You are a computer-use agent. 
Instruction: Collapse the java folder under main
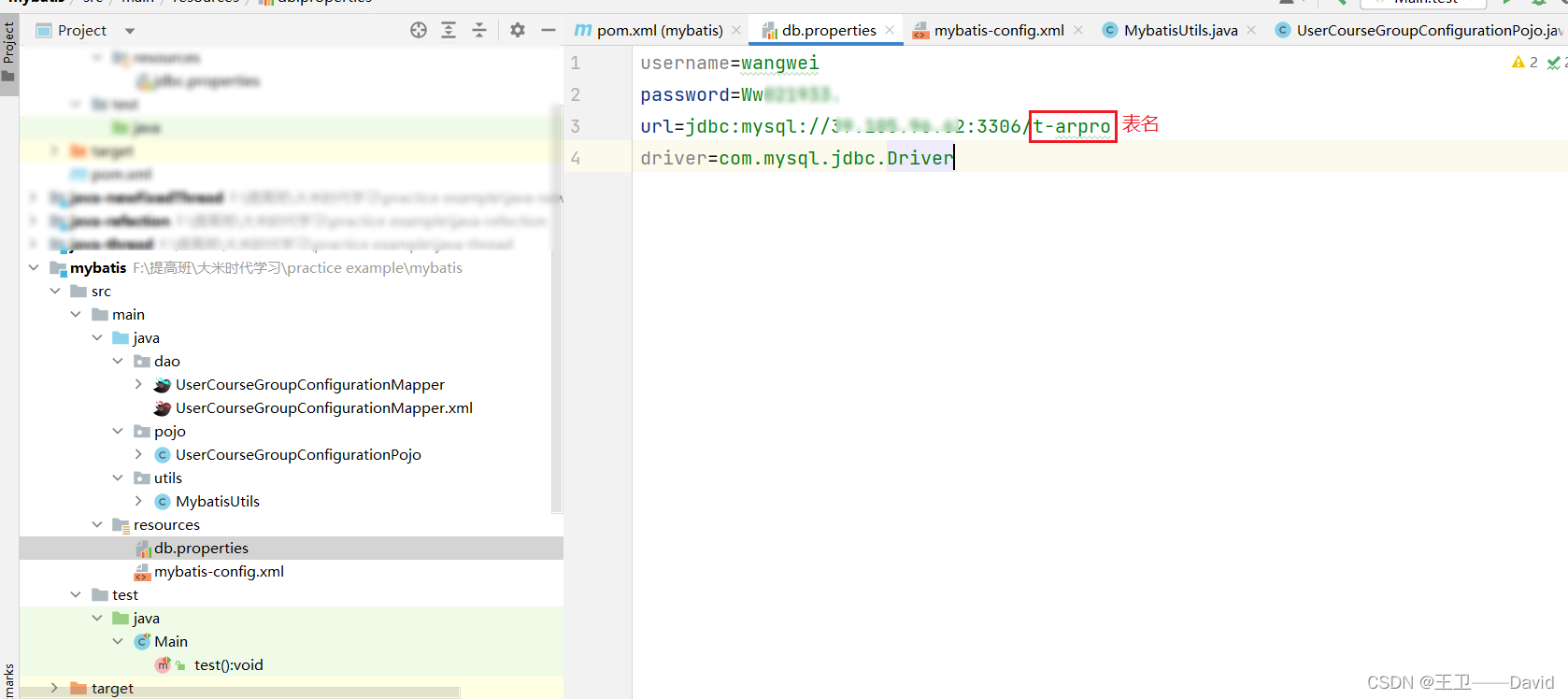coord(97,337)
